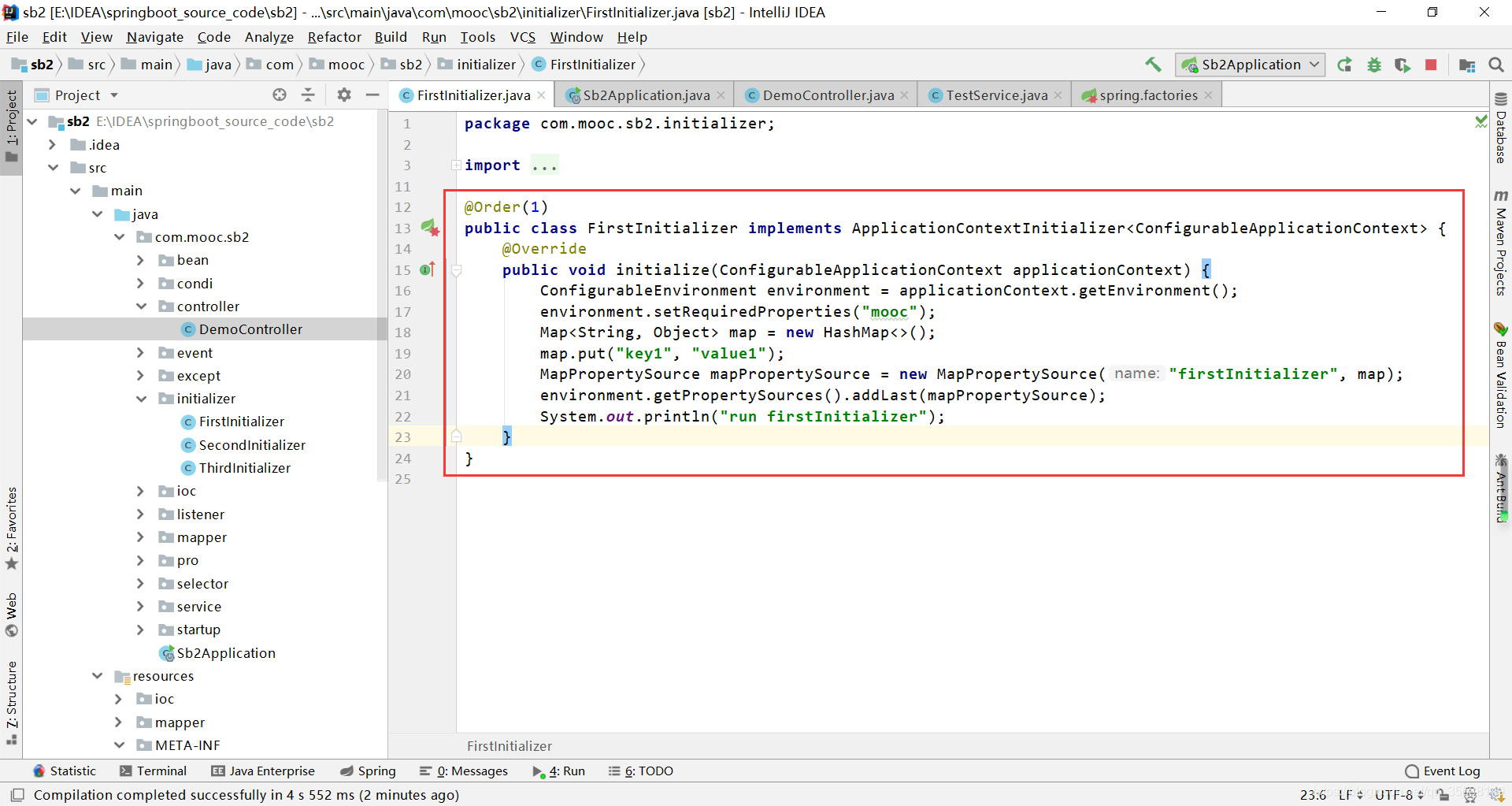Screen dimensions: 1512x806
Task: Open the Sb2Application run configuration dropdown
Action: [x=1251, y=65]
